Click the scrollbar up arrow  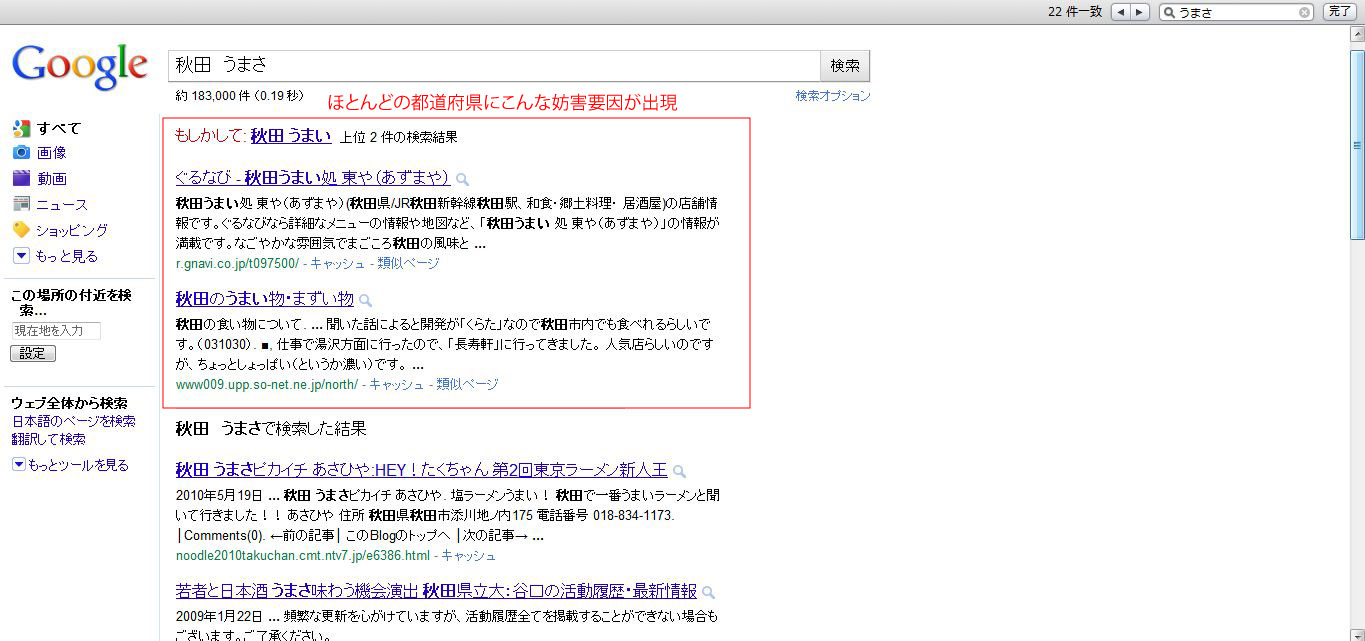(1357, 35)
